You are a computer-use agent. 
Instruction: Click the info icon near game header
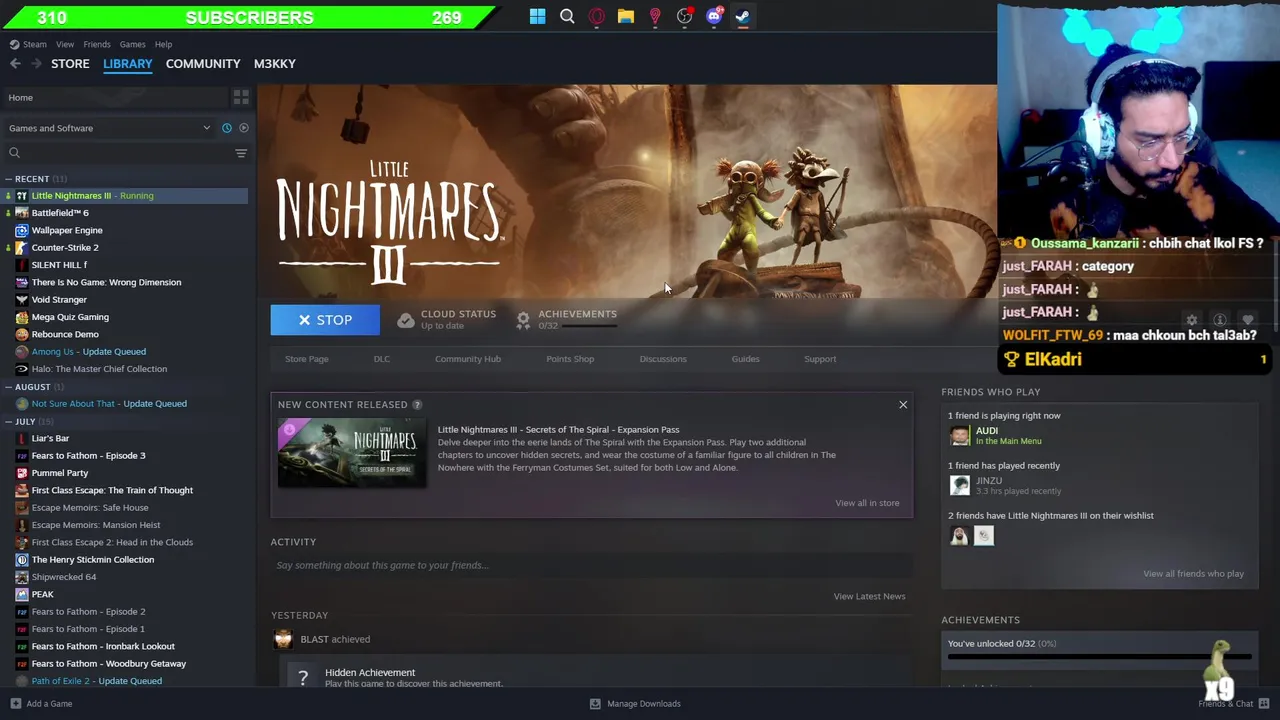[x=1219, y=320]
